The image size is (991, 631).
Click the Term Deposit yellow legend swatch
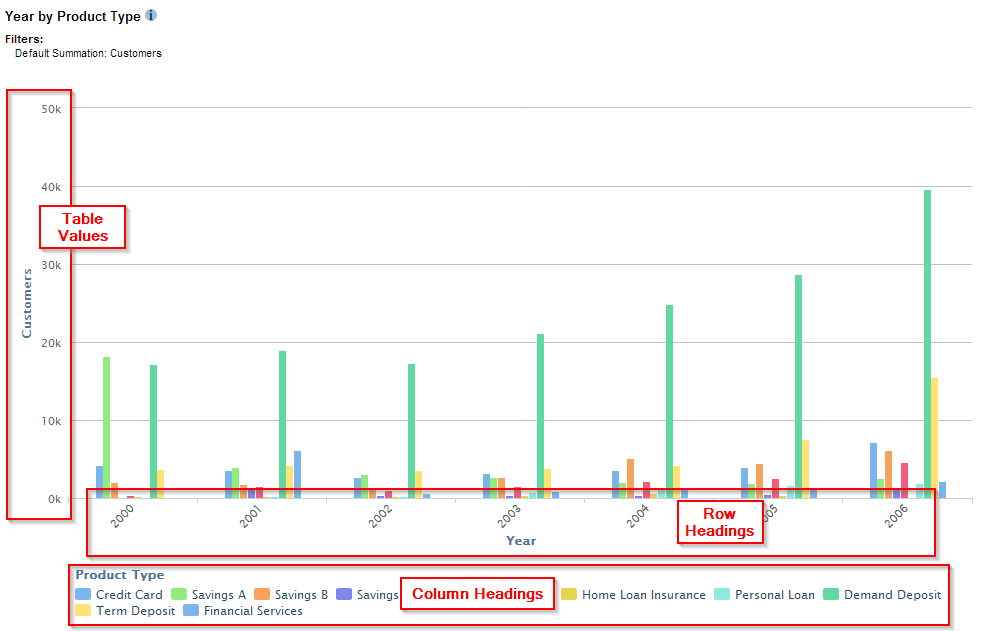pyautogui.click(x=83, y=610)
